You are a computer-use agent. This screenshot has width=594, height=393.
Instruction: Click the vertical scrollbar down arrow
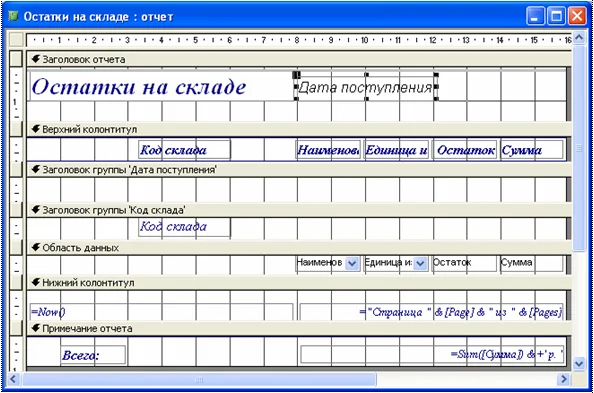click(579, 364)
